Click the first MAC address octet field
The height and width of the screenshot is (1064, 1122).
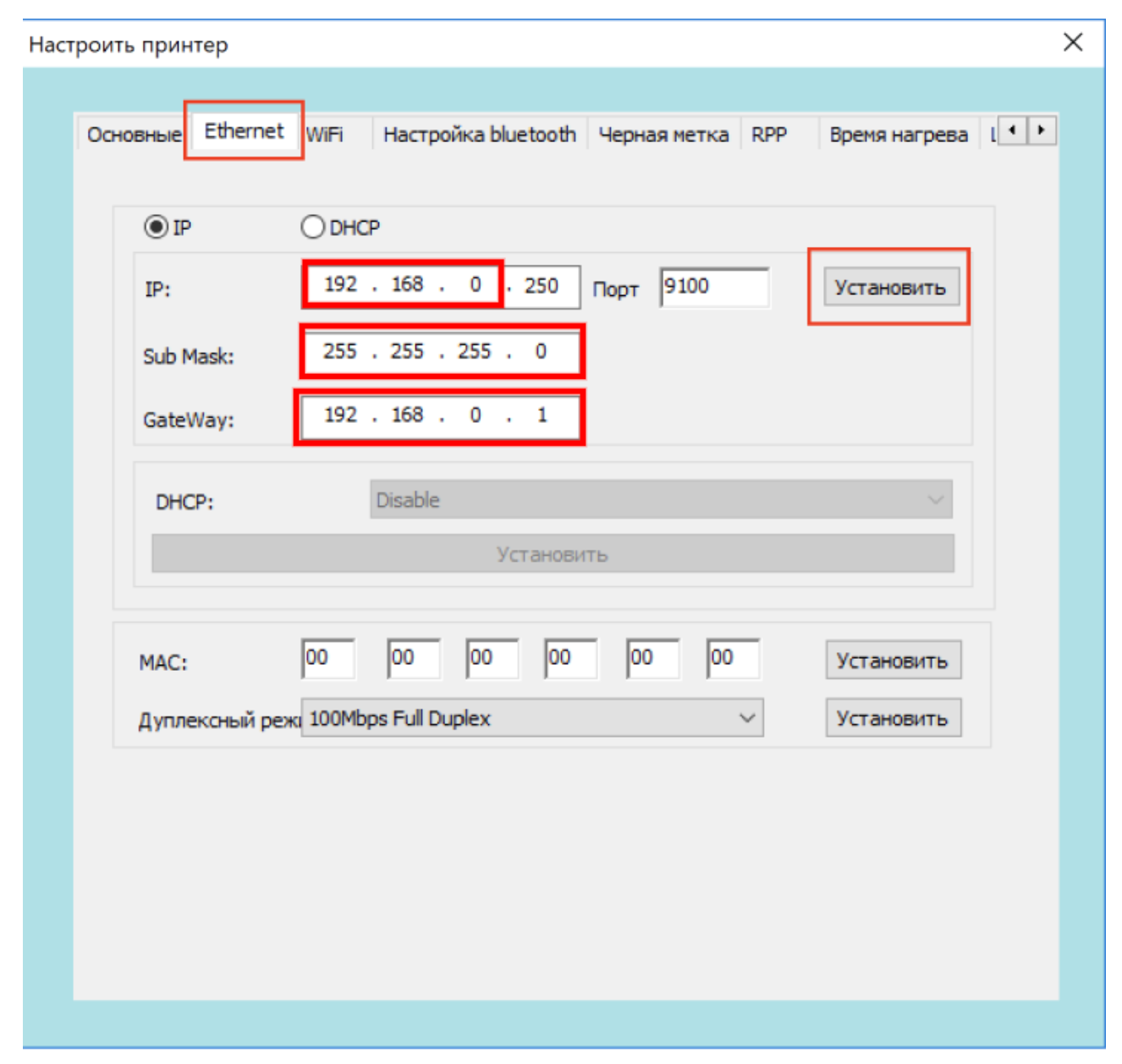click(x=327, y=658)
